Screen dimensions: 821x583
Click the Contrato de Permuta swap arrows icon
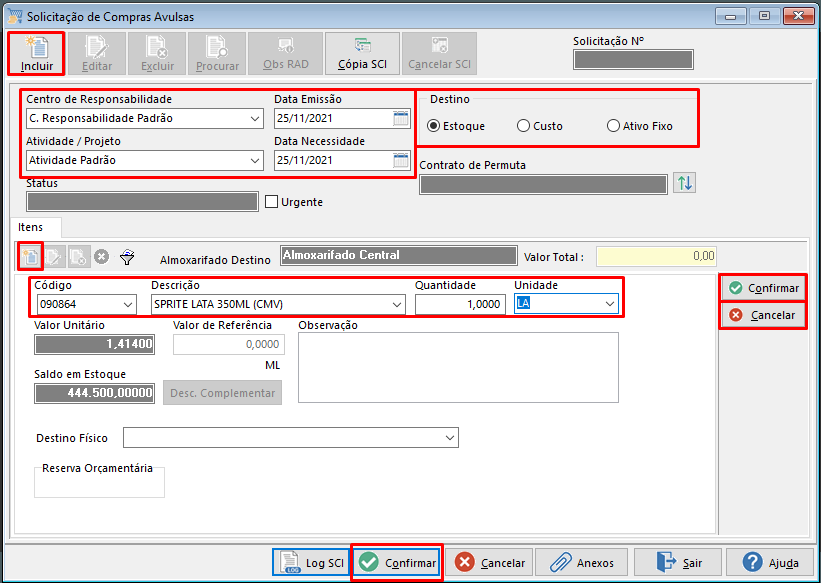click(684, 183)
